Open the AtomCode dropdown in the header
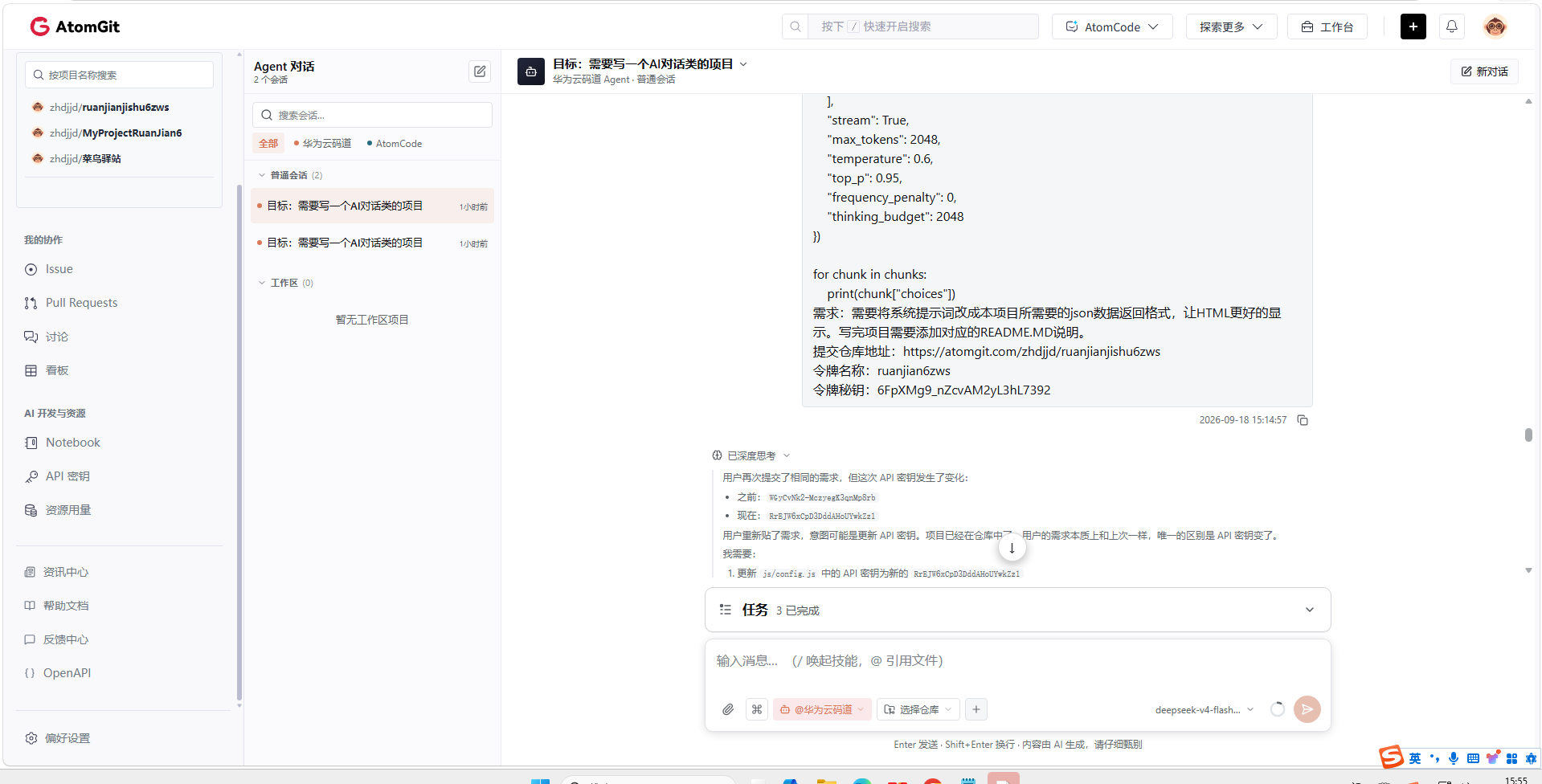 pos(1112,27)
